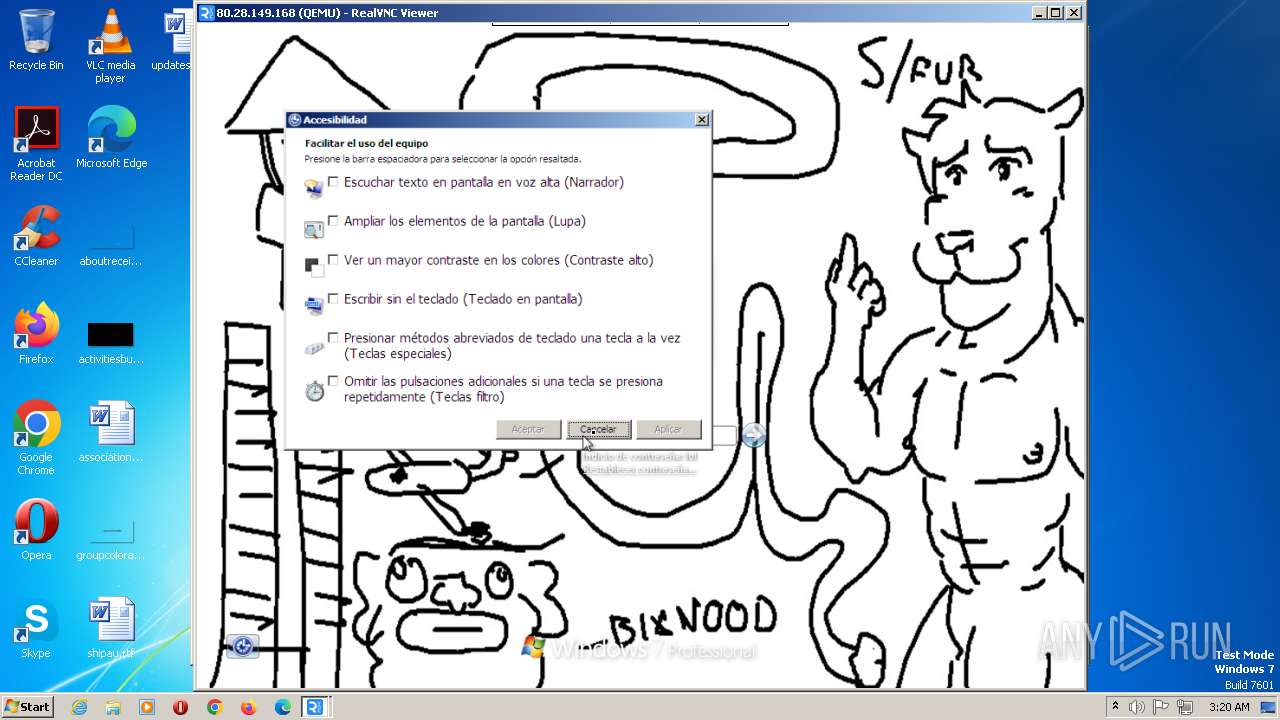This screenshot has width=1280, height=720.
Task: Click the sticky keys icon
Action: tap(314, 347)
